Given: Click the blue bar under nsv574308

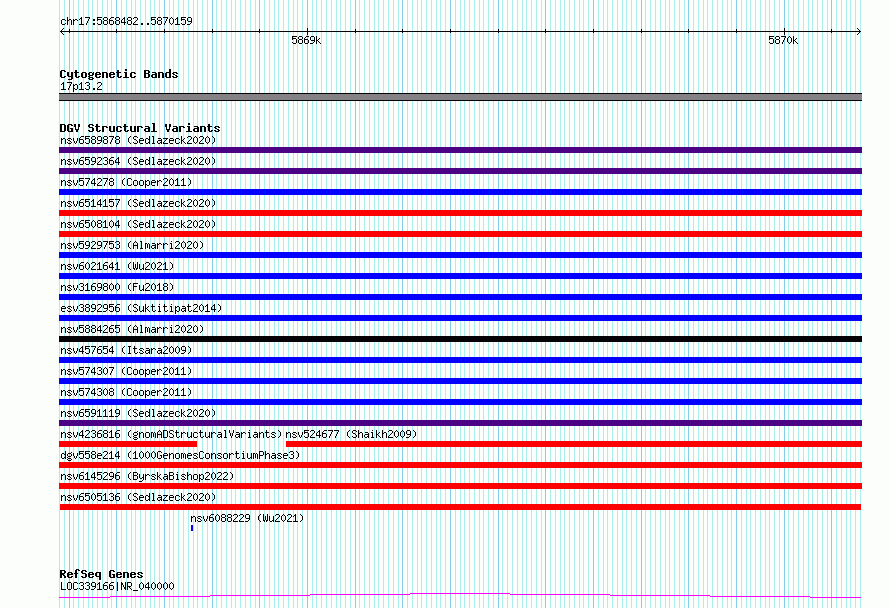Looking at the screenshot, I should pos(460,402).
